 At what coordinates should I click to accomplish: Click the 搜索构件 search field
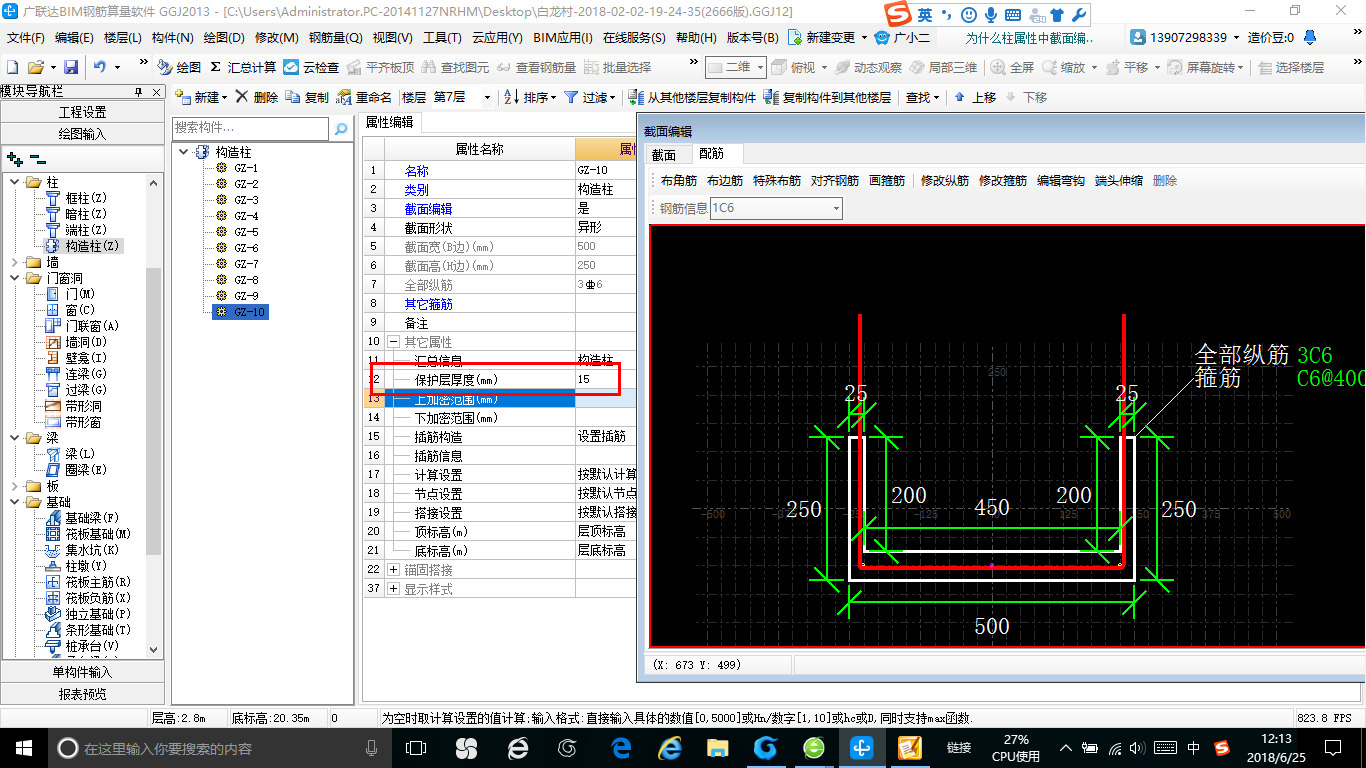click(x=251, y=128)
